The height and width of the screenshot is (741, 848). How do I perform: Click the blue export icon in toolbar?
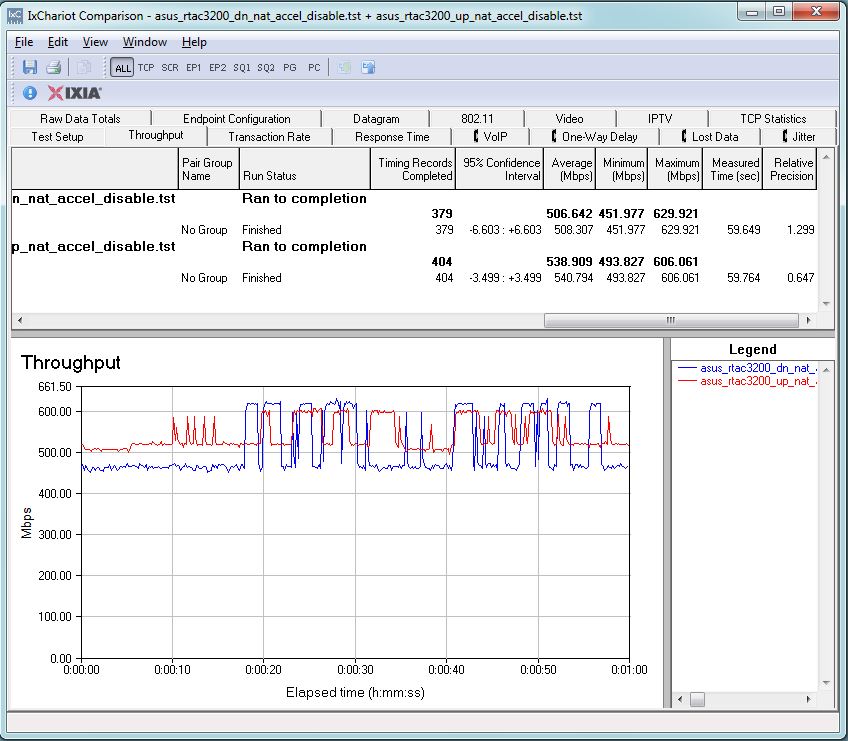(x=369, y=68)
